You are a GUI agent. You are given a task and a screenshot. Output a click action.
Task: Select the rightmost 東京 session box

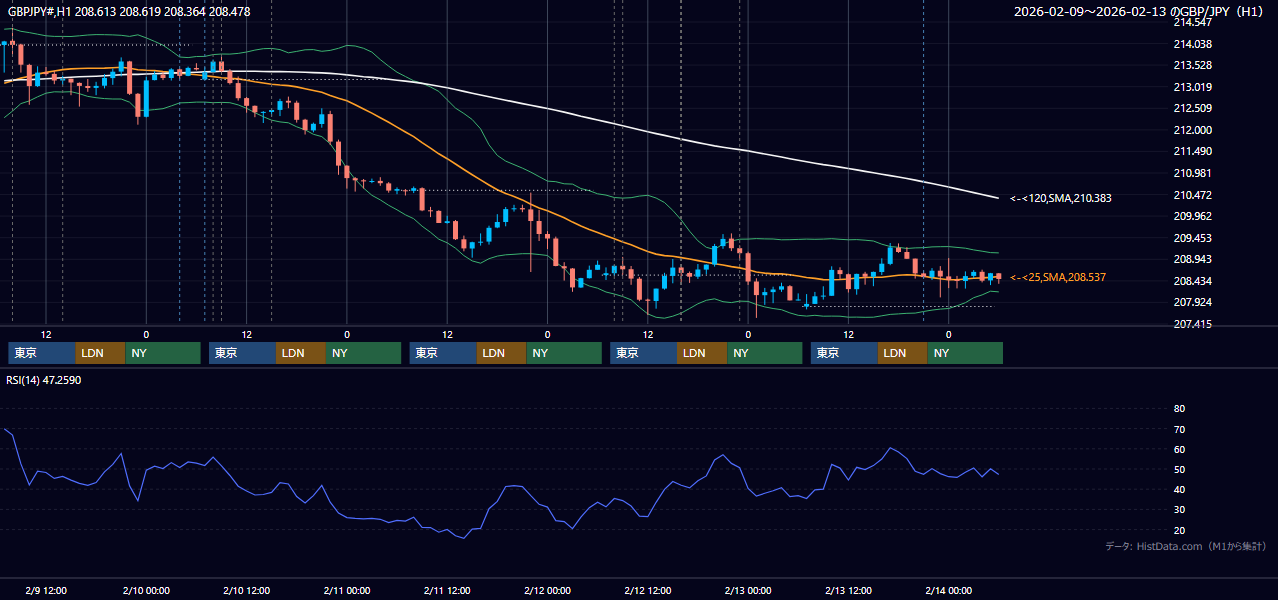845,353
